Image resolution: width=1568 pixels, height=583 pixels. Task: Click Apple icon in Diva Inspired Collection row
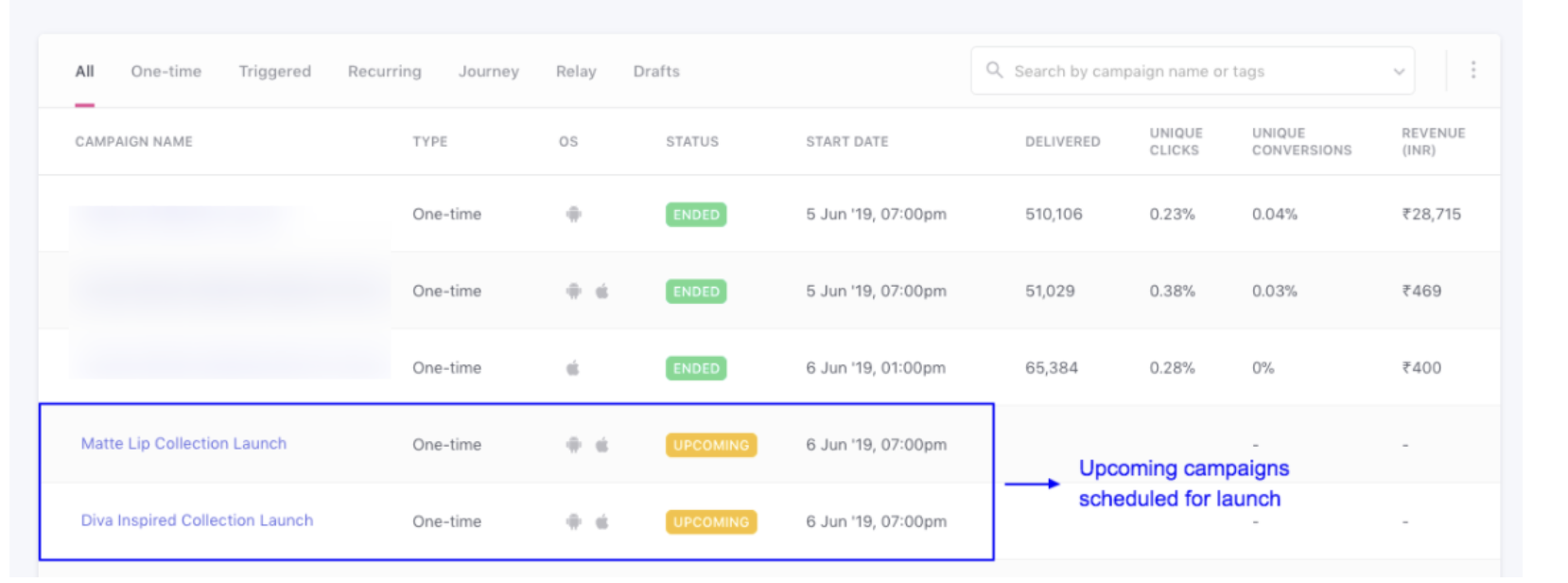click(x=601, y=521)
